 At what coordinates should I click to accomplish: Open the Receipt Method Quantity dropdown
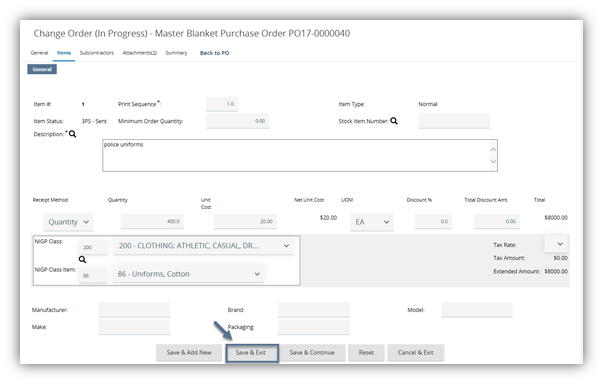pyautogui.click(x=68, y=222)
